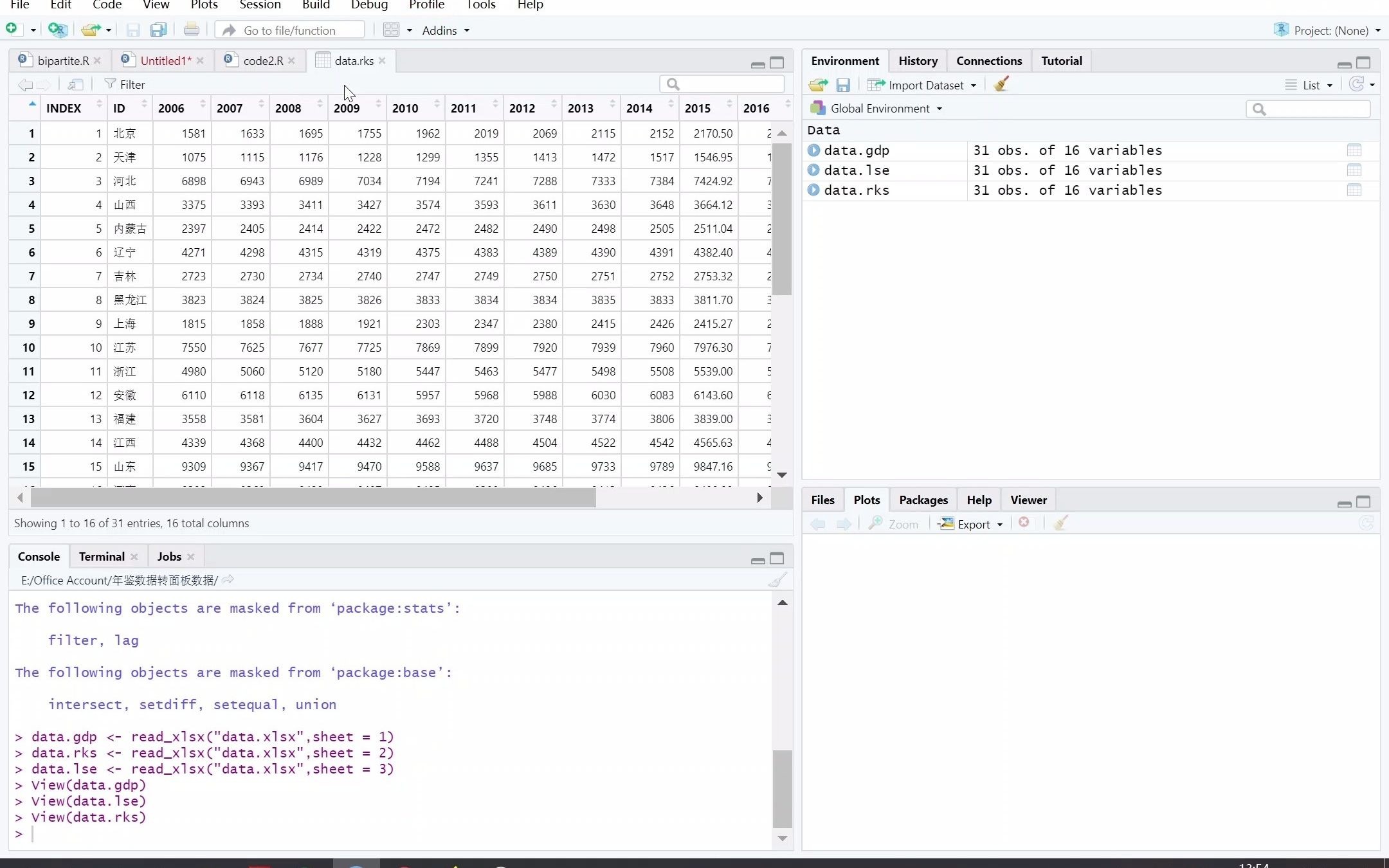
Task: Click Load workspace folder icon in Environment
Action: (x=818, y=85)
